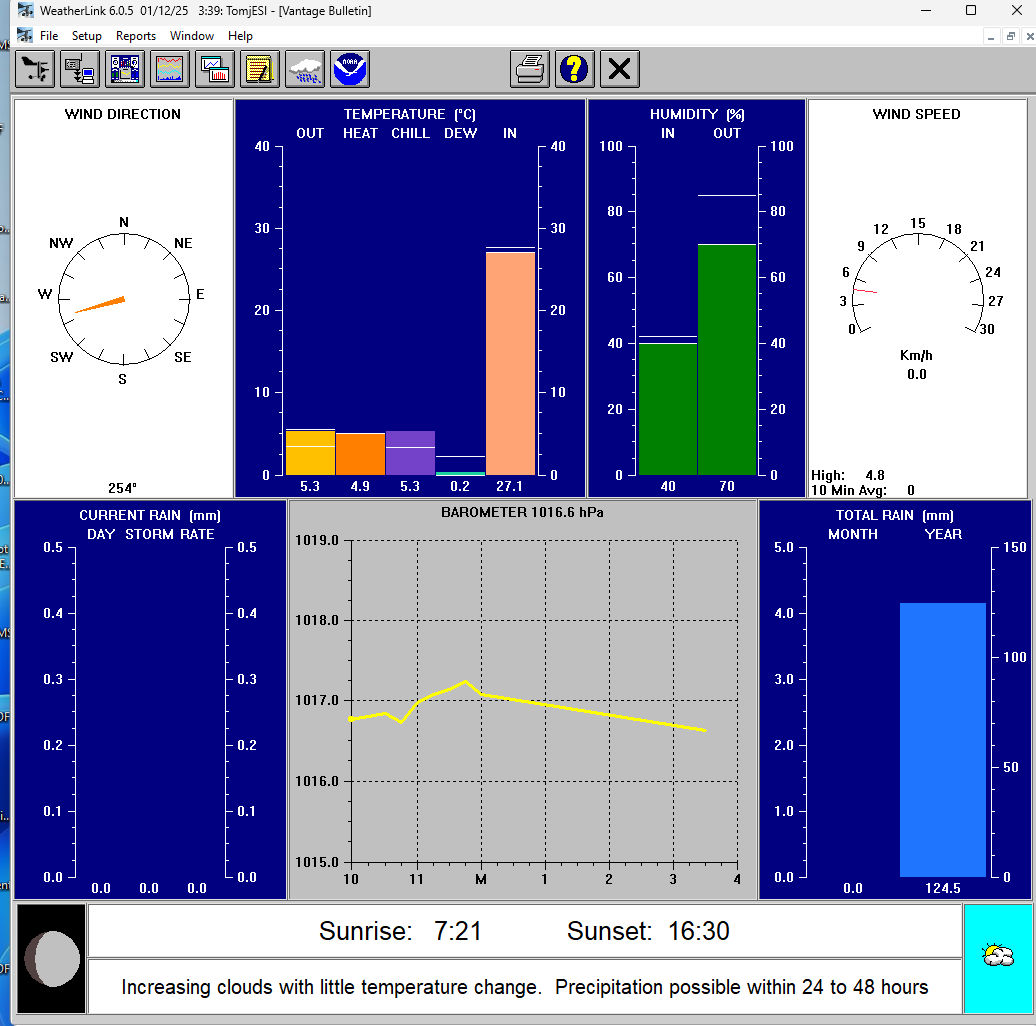Click the graph plot windows toolbar icon

coord(215,69)
